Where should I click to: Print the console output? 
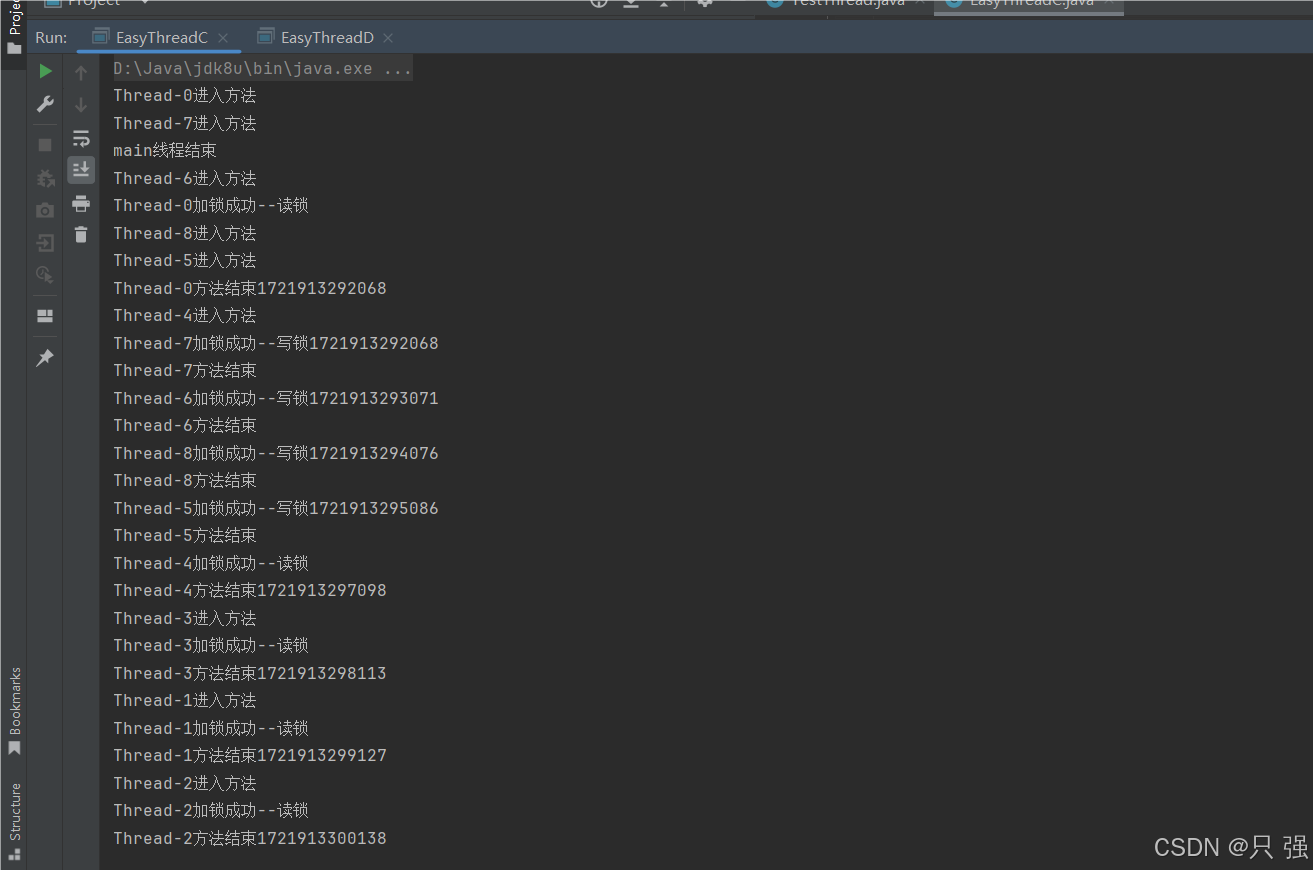pos(81,204)
